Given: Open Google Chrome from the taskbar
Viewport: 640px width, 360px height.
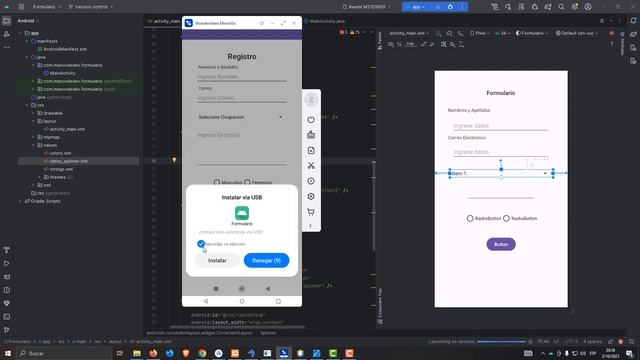Looking at the screenshot, I should point(202,353).
